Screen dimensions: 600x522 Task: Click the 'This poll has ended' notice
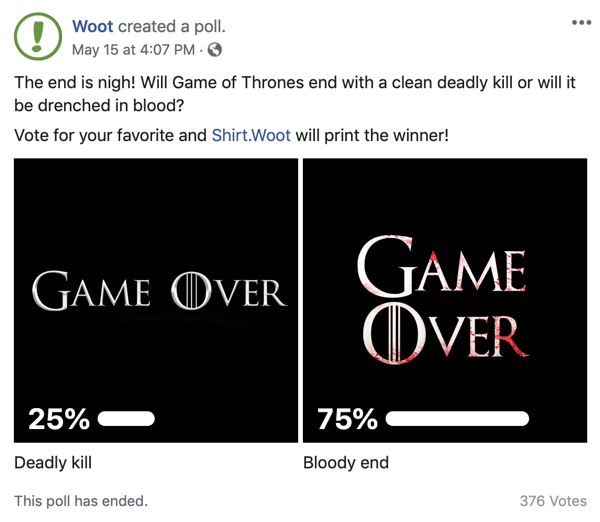(x=81, y=501)
